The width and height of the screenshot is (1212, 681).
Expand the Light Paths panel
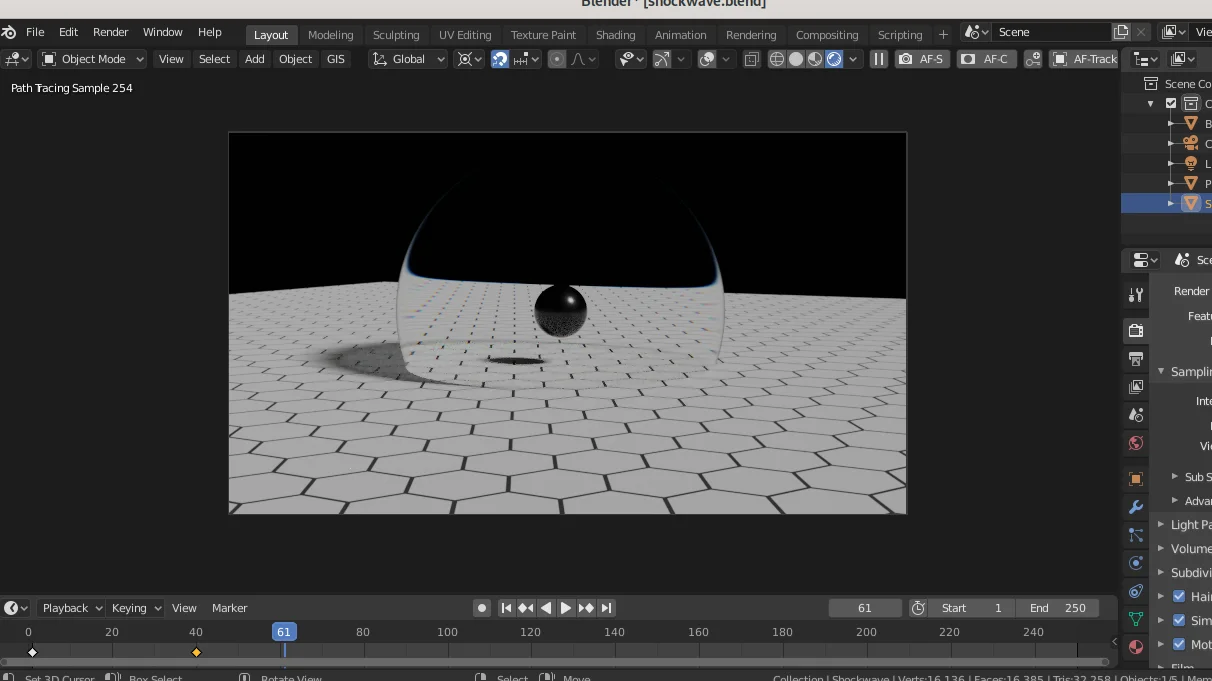(x=1185, y=524)
